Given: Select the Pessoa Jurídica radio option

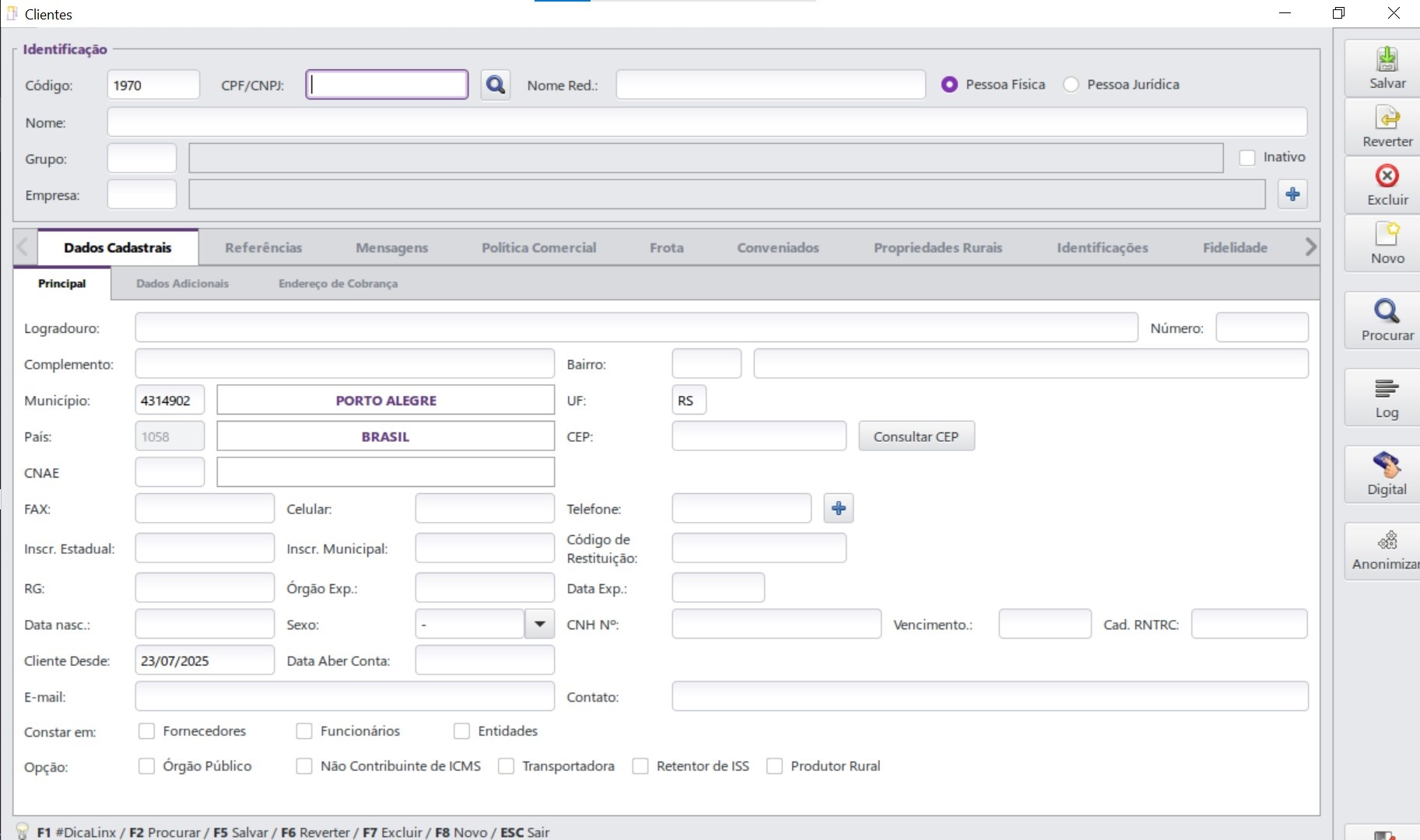Looking at the screenshot, I should [x=1071, y=85].
